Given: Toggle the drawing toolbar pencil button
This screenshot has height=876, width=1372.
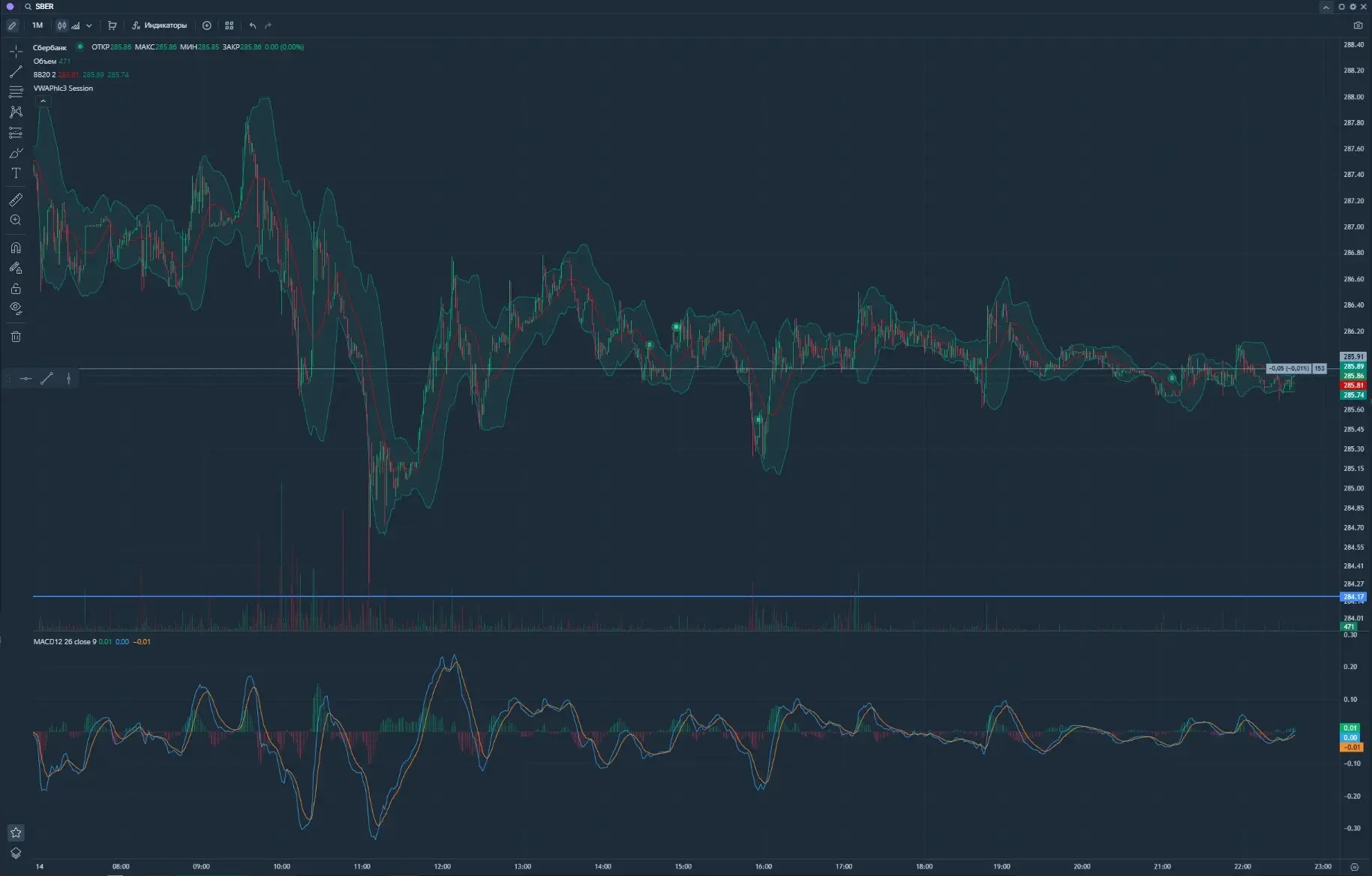Looking at the screenshot, I should 12,25.
